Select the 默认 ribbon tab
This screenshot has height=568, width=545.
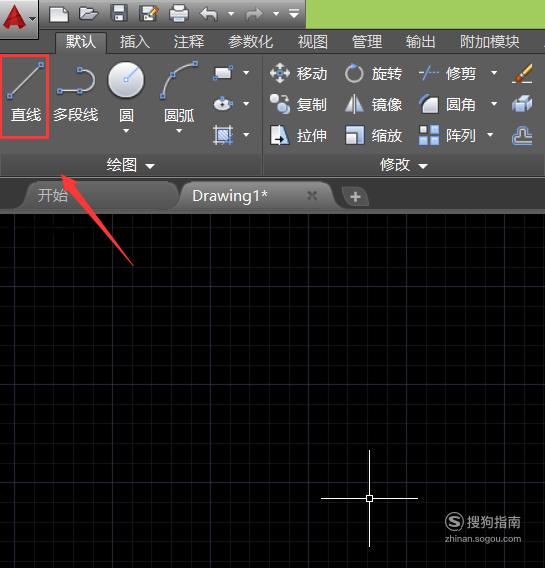81,42
